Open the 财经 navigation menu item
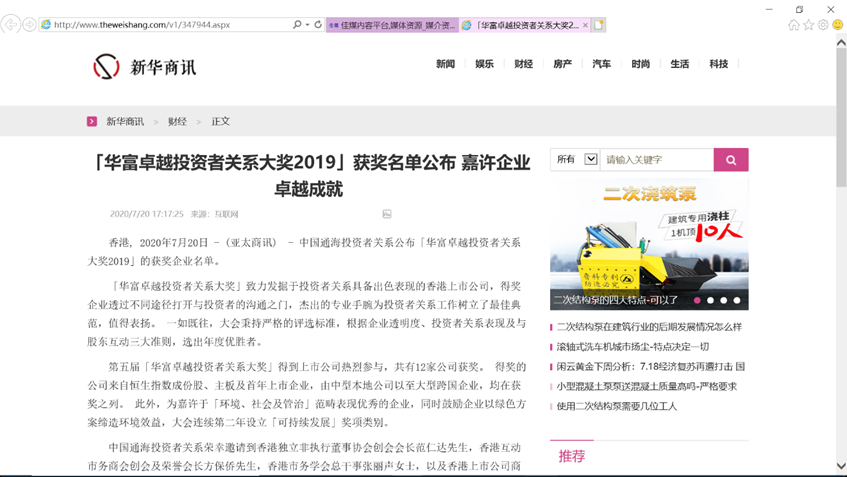Viewport: 847px width, 477px height. point(523,64)
